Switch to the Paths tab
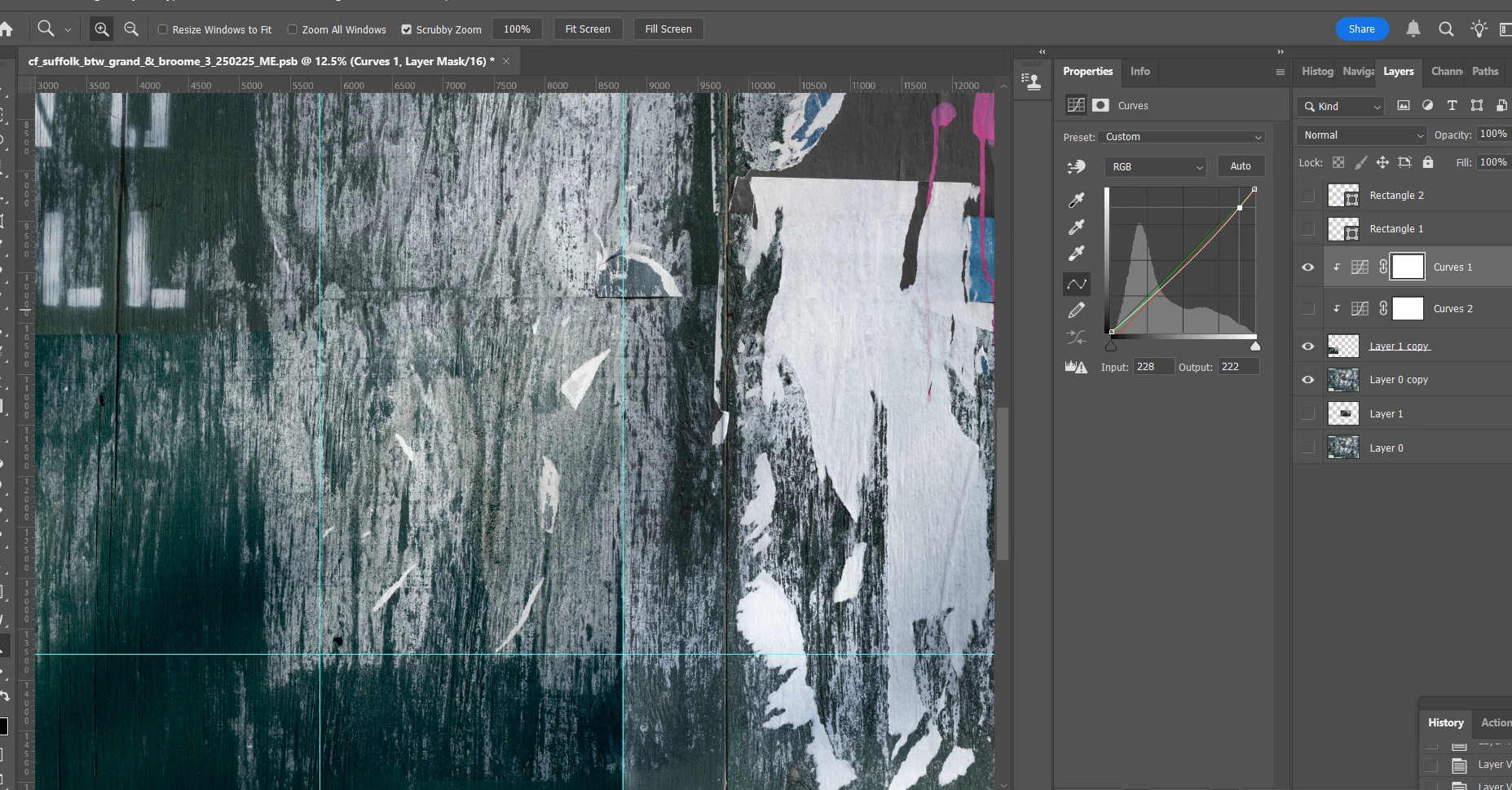This screenshot has width=1512, height=790. tap(1485, 72)
